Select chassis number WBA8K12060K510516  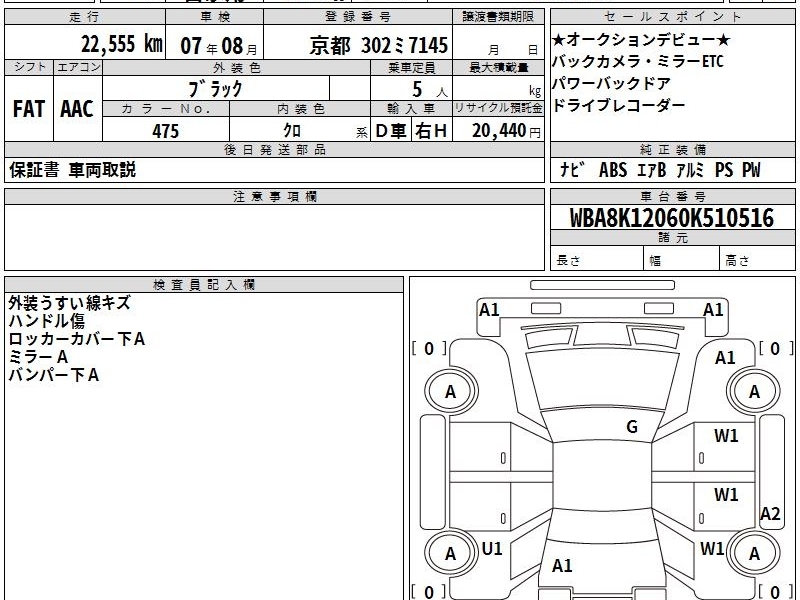coord(672,218)
